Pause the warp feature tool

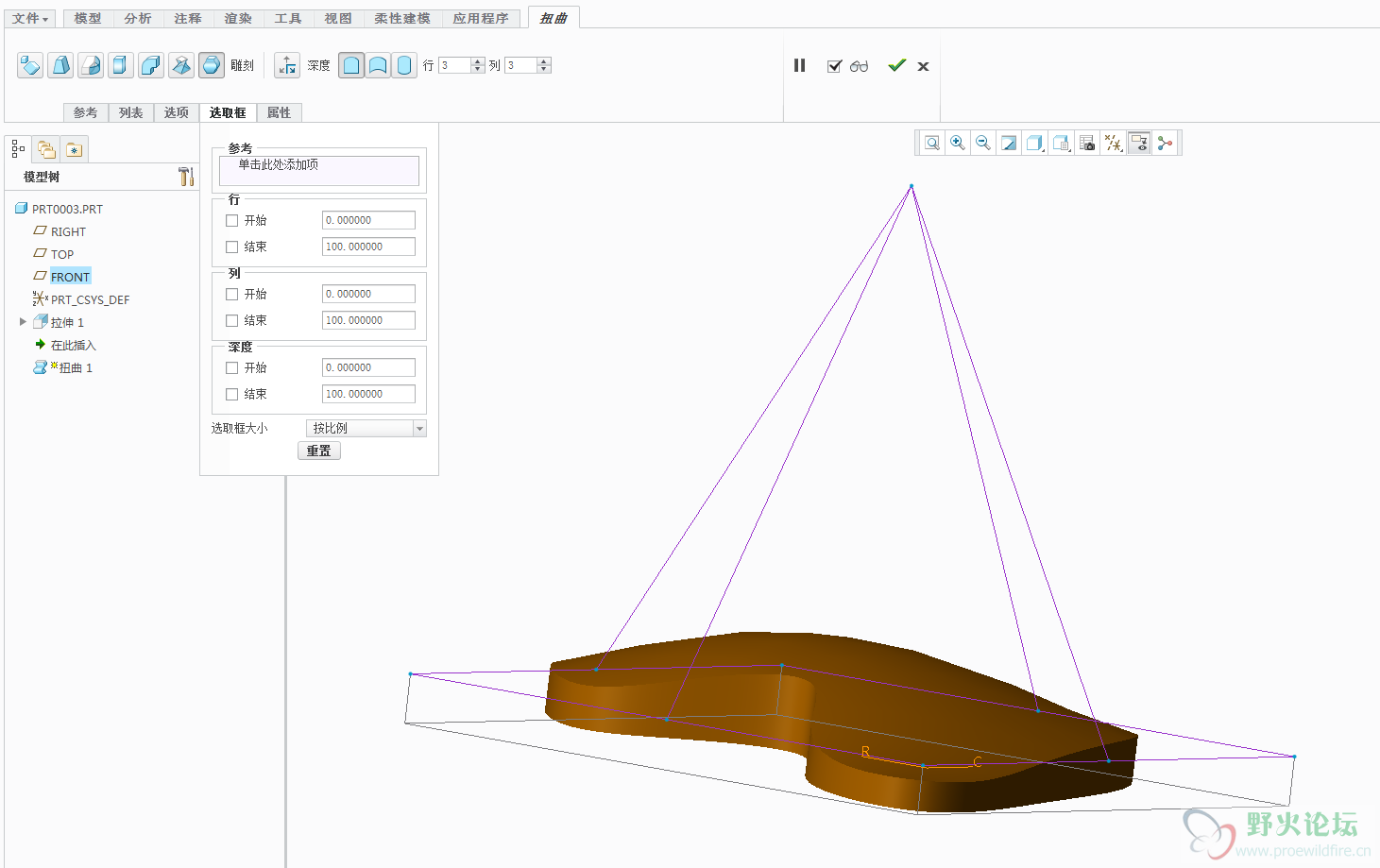(800, 65)
